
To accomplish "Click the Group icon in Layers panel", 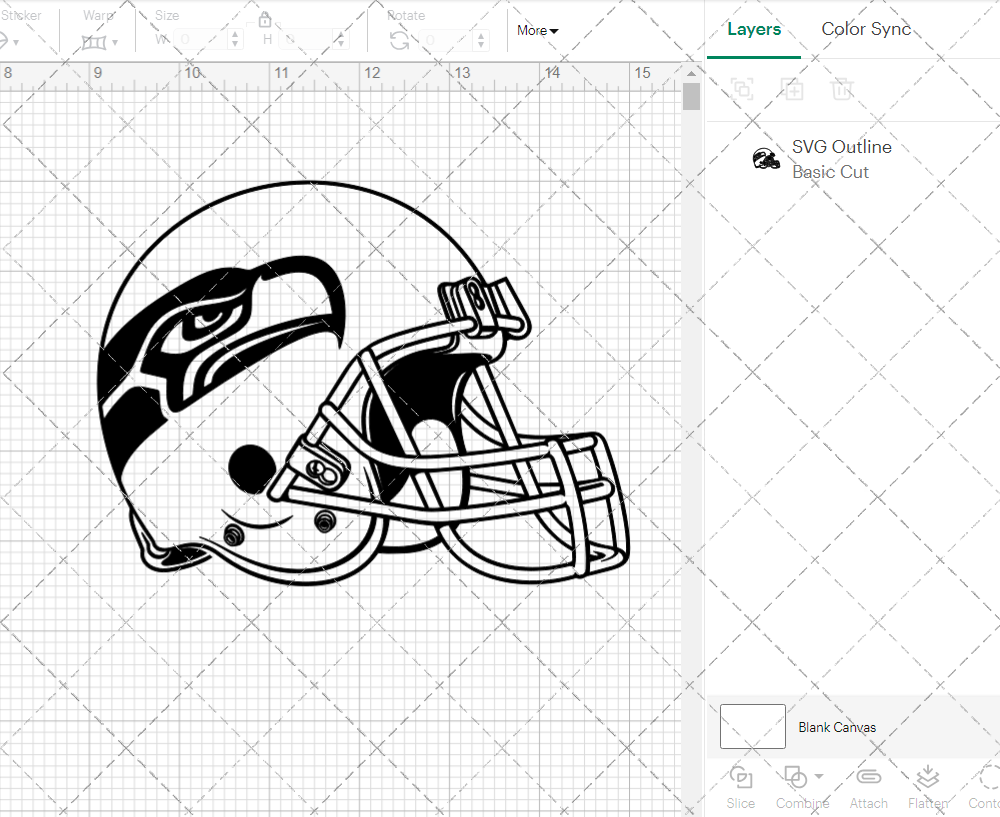I will (742, 89).
